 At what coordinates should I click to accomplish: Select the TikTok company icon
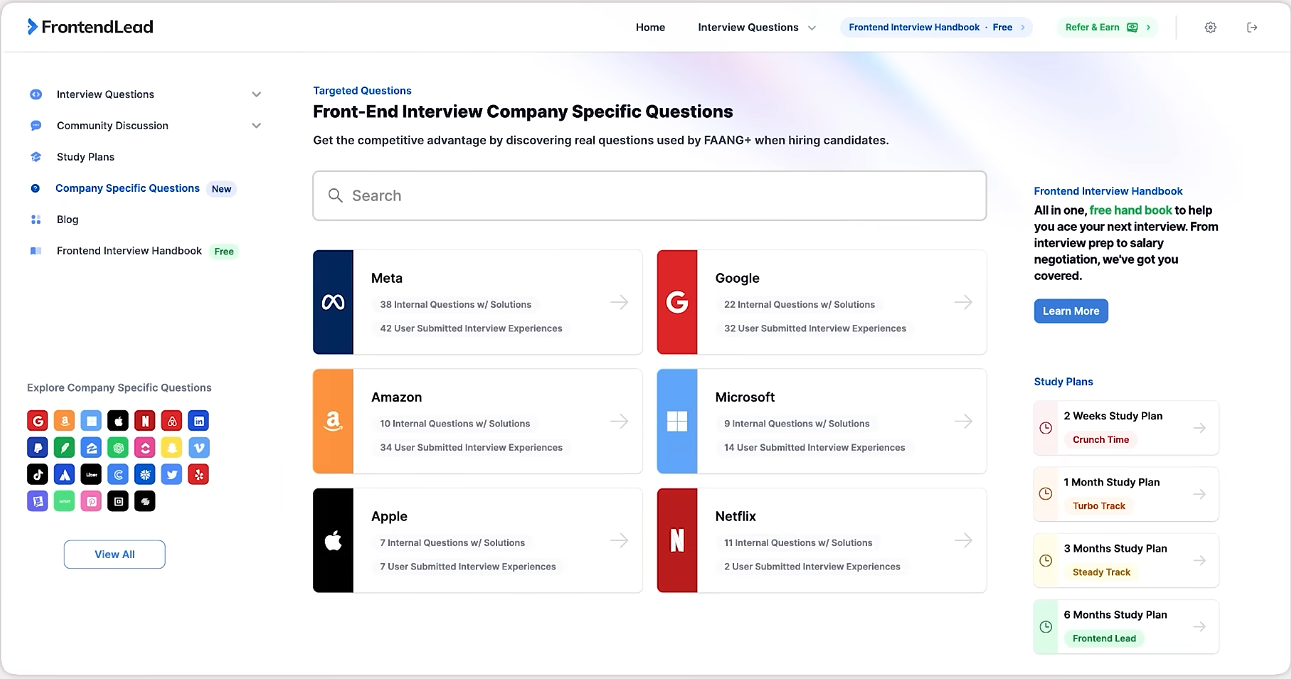pos(37,474)
